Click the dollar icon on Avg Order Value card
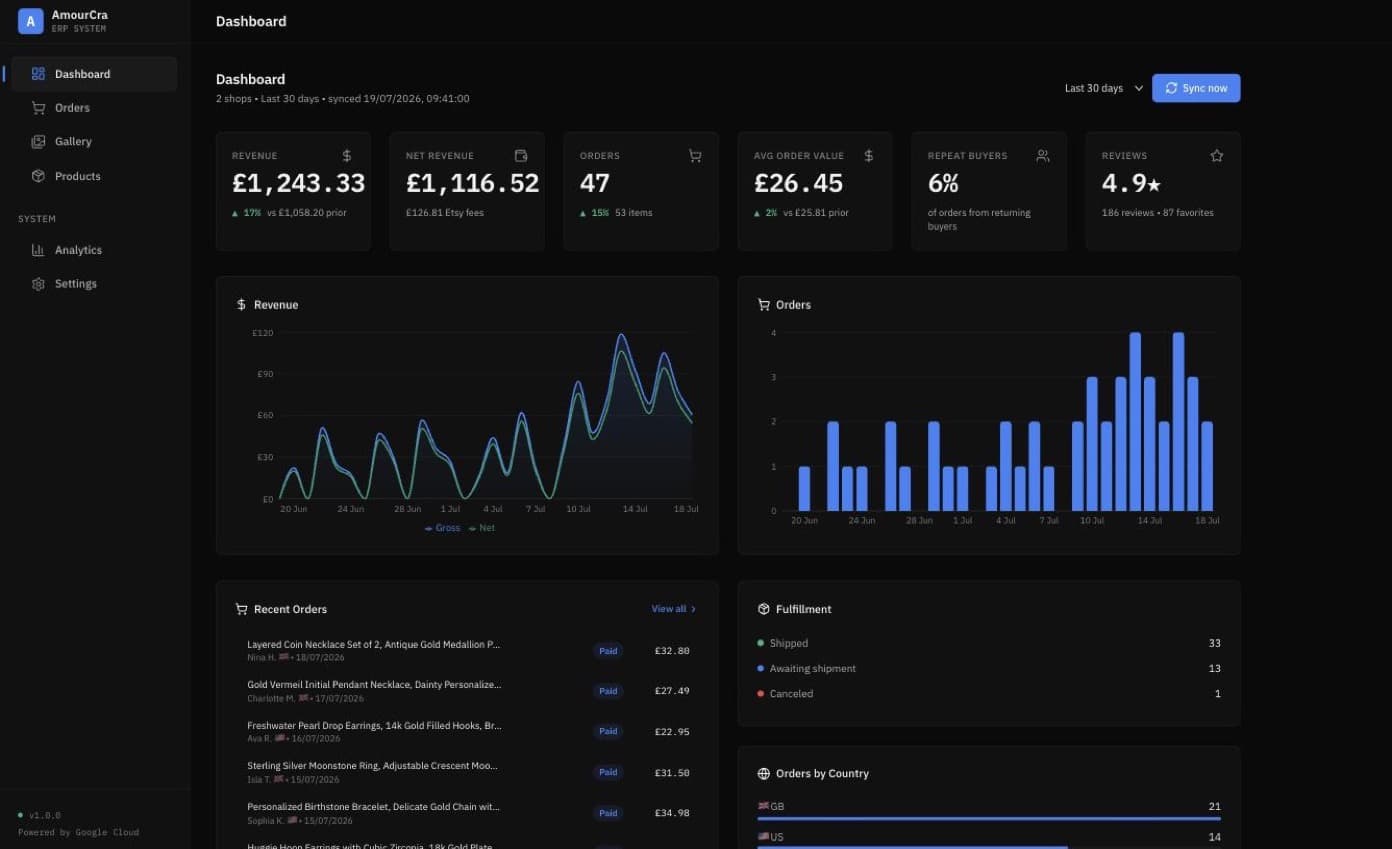Viewport: 1392px width, 849px height. point(869,156)
